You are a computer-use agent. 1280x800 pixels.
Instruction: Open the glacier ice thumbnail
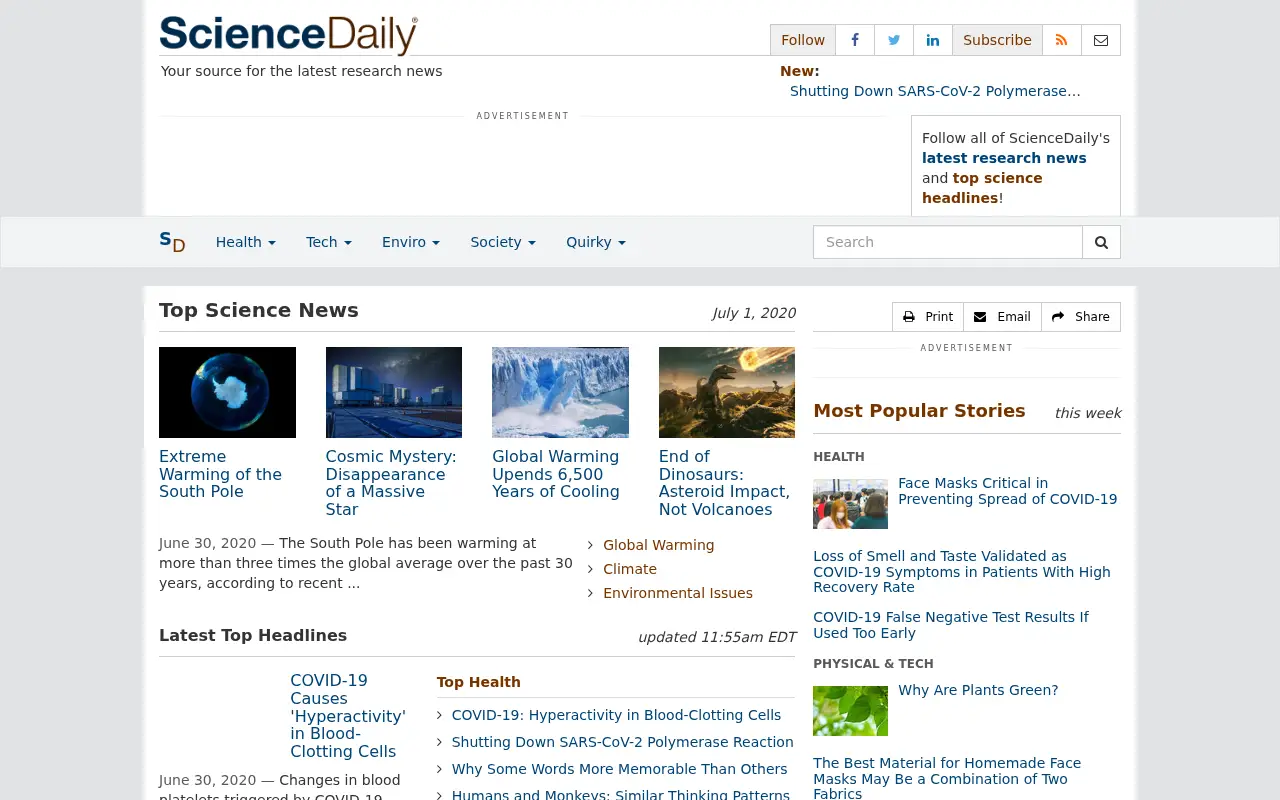pos(560,392)
